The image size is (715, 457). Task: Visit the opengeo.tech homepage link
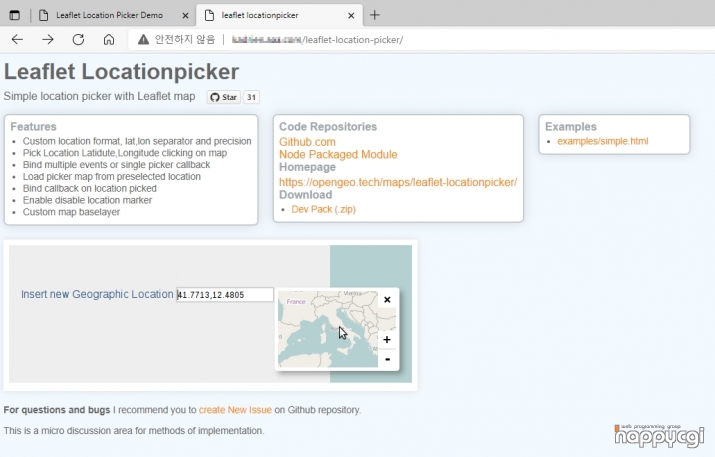tap(398, 182)
